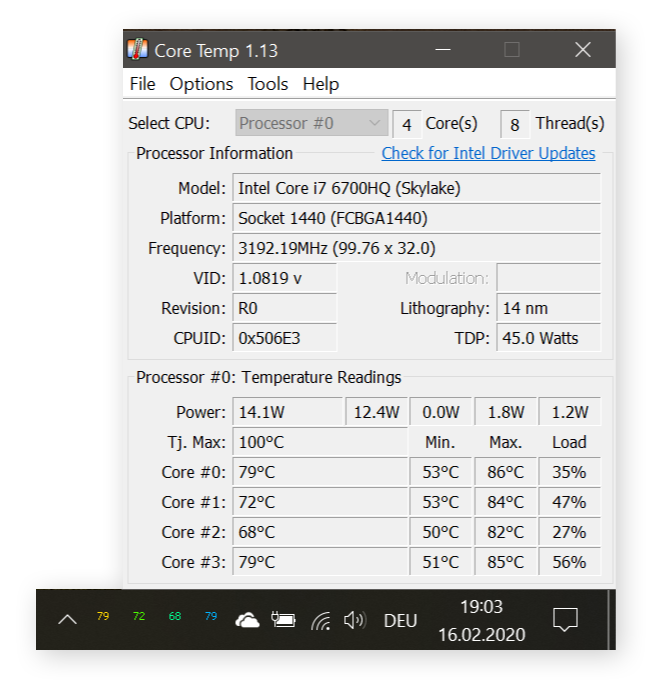Minimize the Core Temp window

coord(443,49)
